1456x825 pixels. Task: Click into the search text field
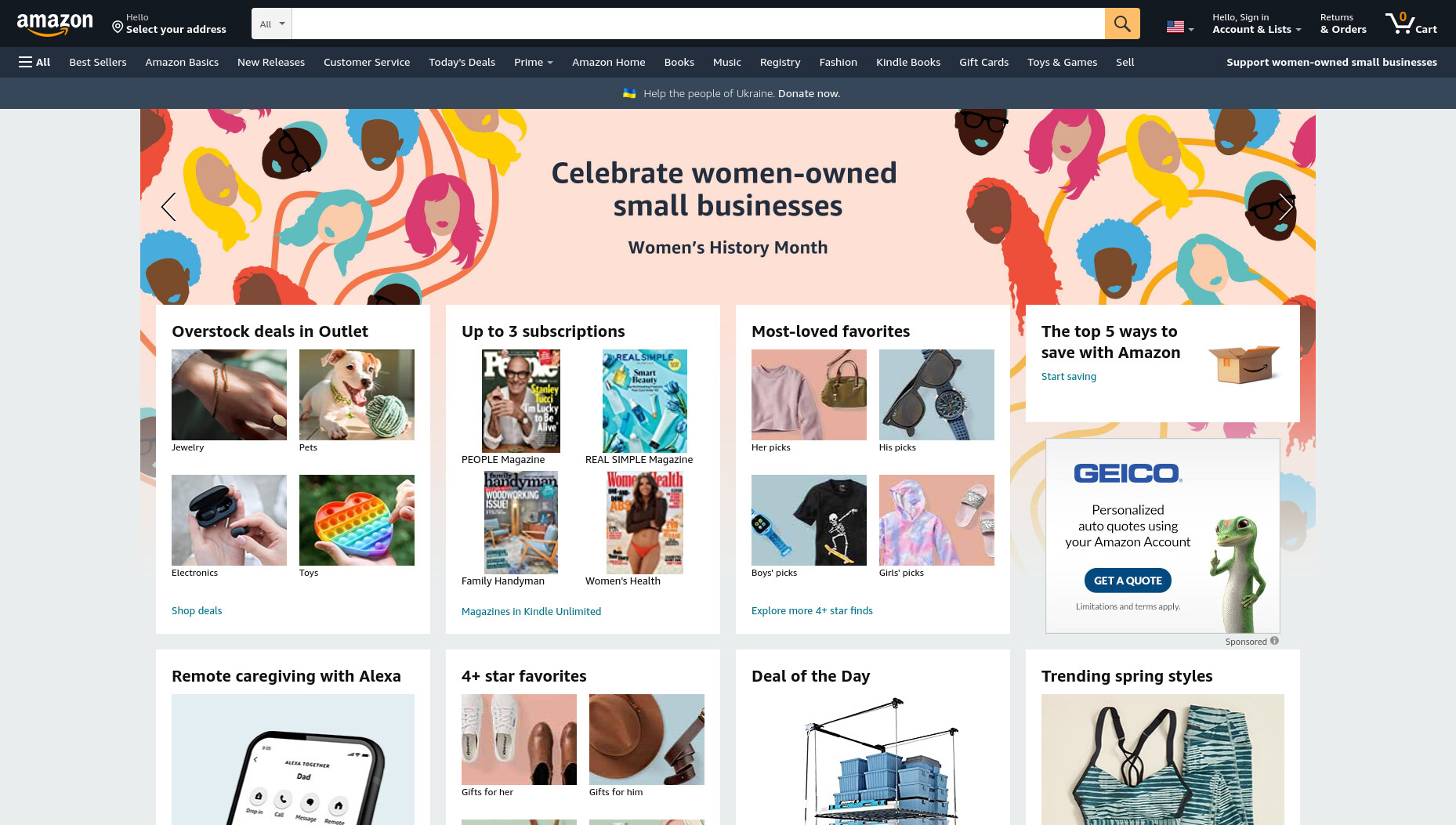tap(698, 24)
